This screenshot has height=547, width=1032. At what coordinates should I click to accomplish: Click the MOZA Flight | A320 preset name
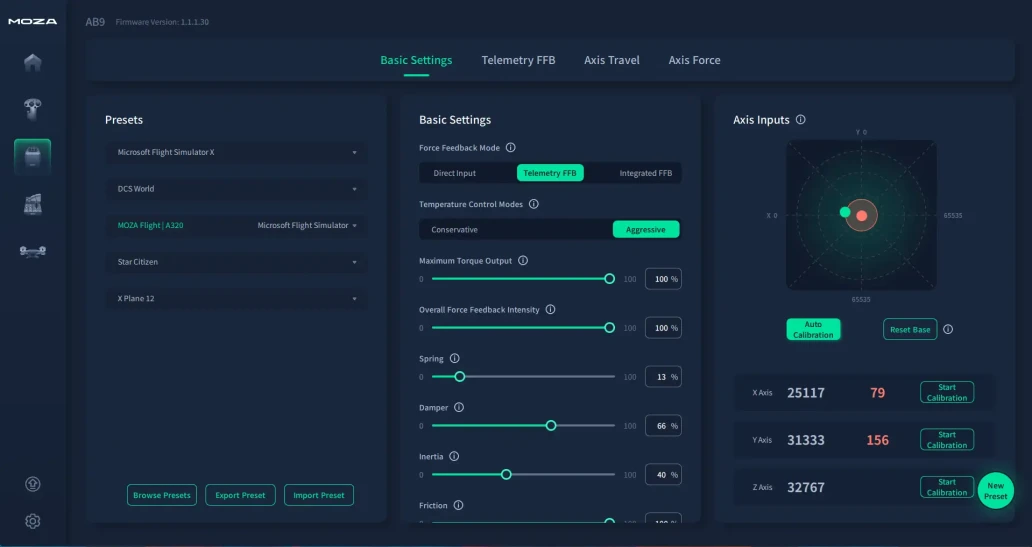pos(150,225)
